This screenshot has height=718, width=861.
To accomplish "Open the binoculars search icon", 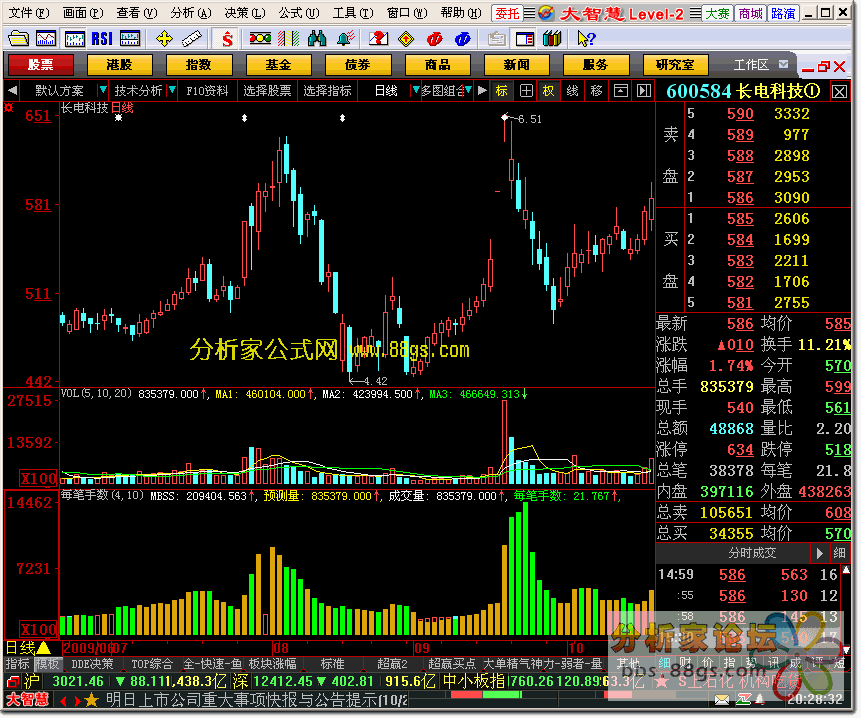I will point(317,39).
